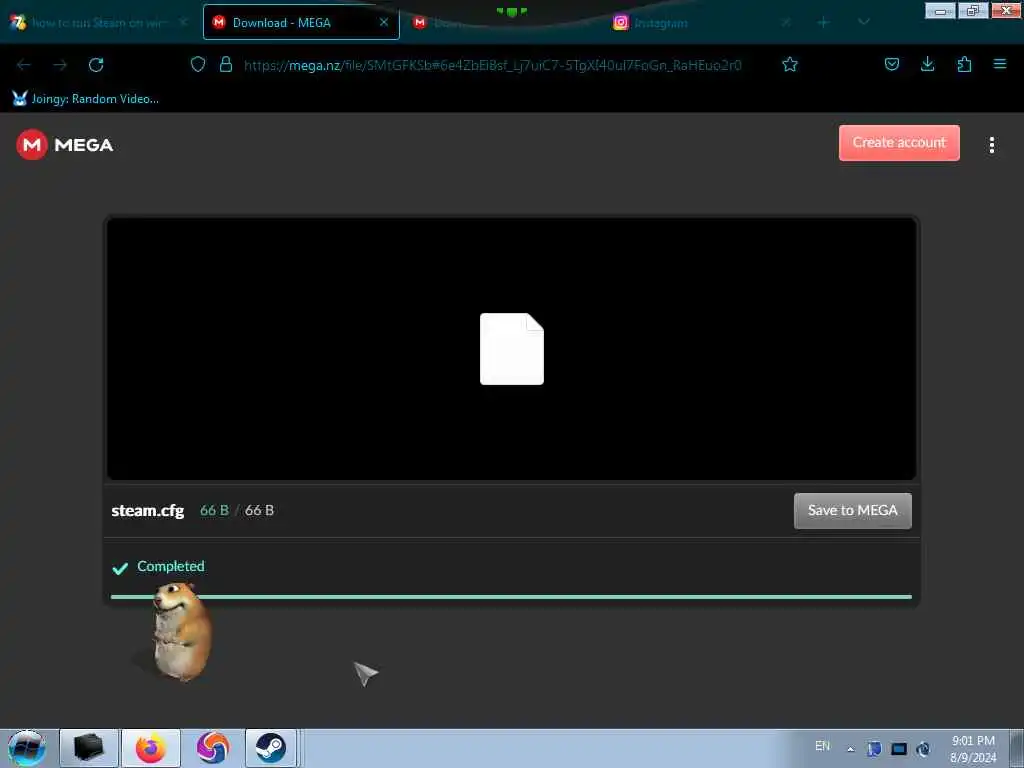Open the black folder taskbar icon
The image size is (1024, 768).
coord(89,748)
